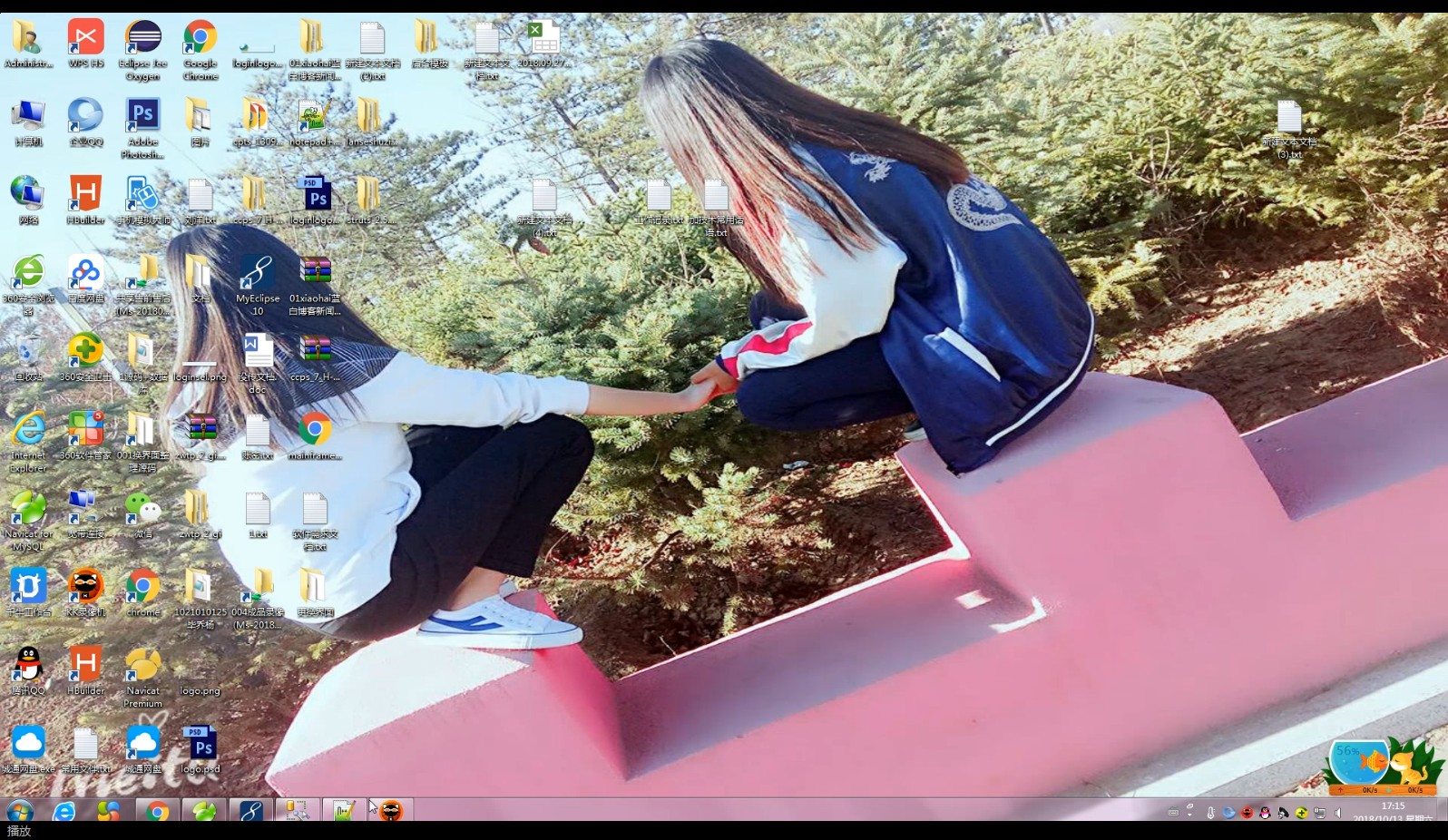Image resolution: width=1448 pixels, height=840 pixels.
Task: Select the Google Chrome desktop shortcut
Action: coord(201,51)
